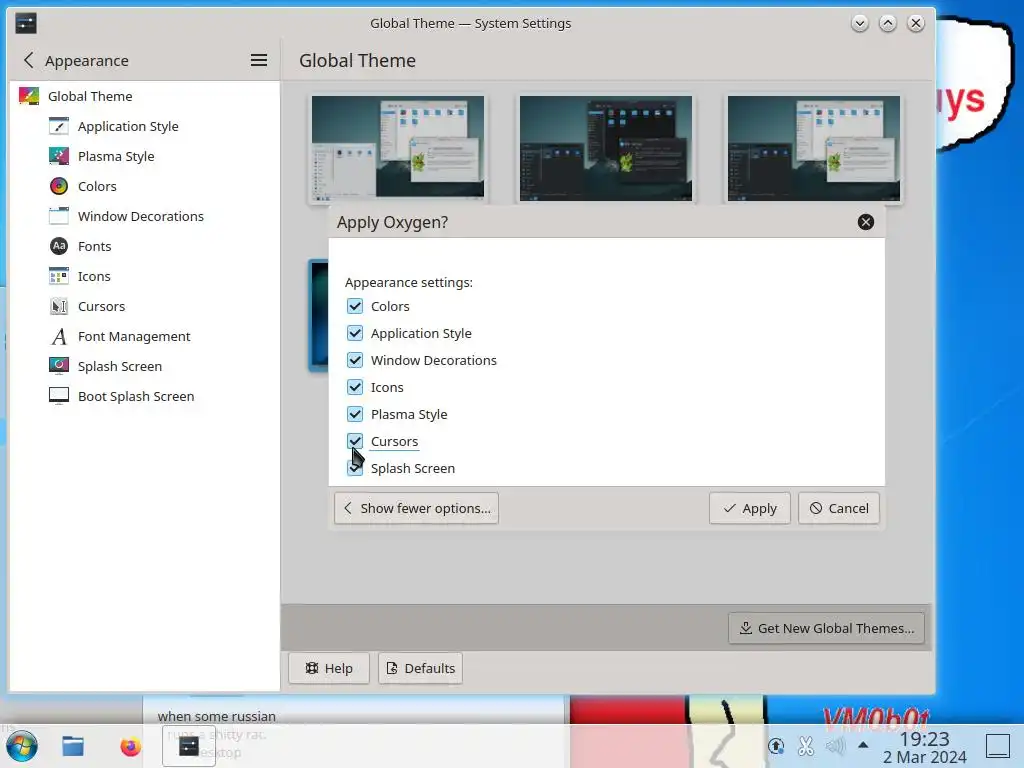Click the Apply button in dialog
The width and height of the screenshot is (1024, 768).
750,508
